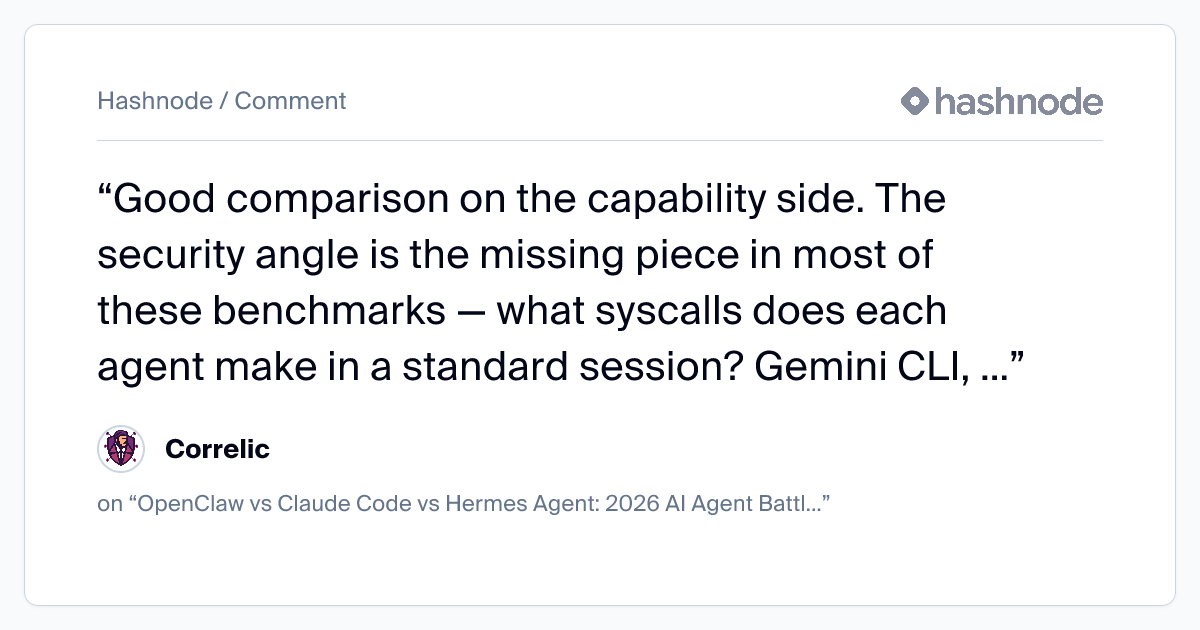Viewport: 1200px width, 630px height.
Task: Select "Hashnode" in the breadcrumb
Action: (155, 101)
